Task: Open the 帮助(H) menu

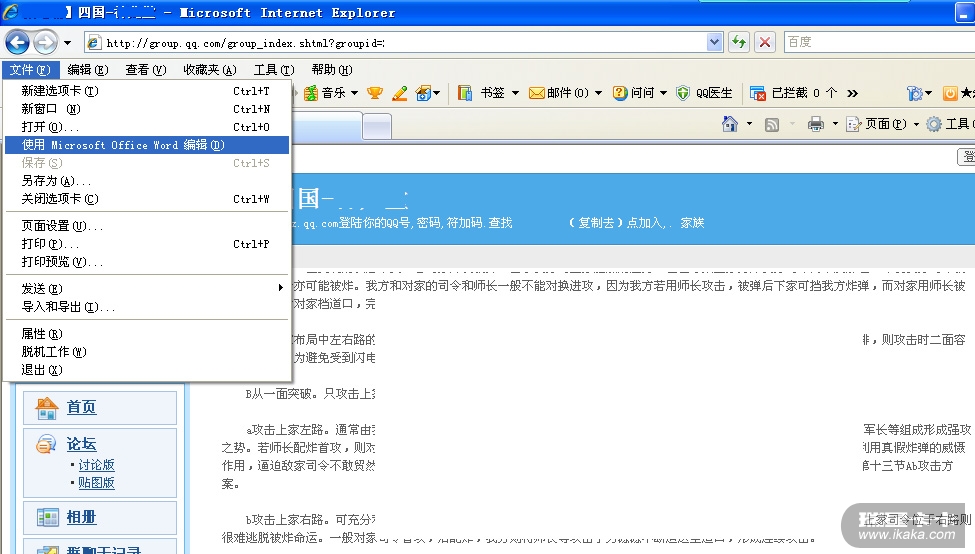Action: coord(331,70)
